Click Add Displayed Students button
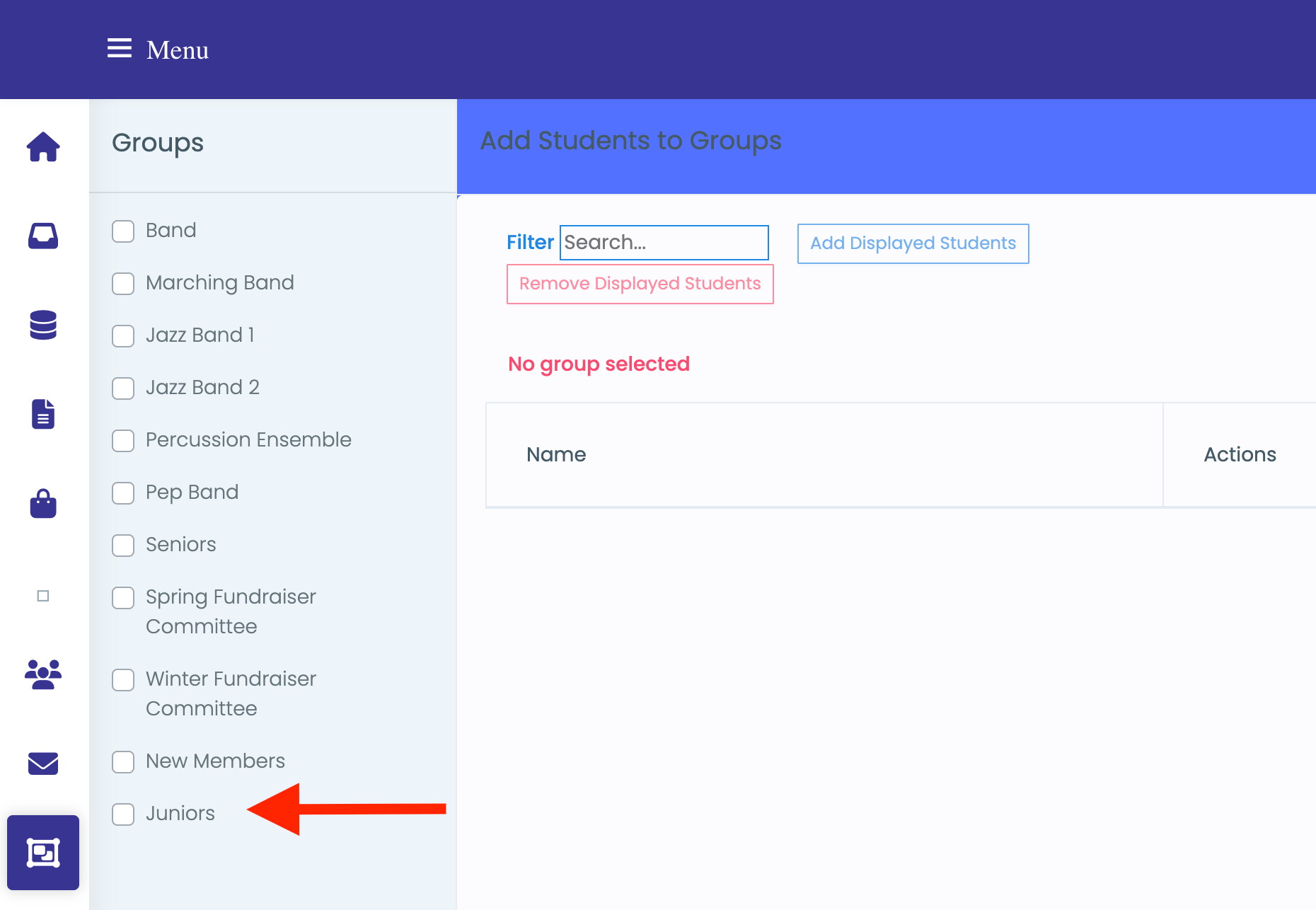 pyautogui.click(x=913, y=243)
